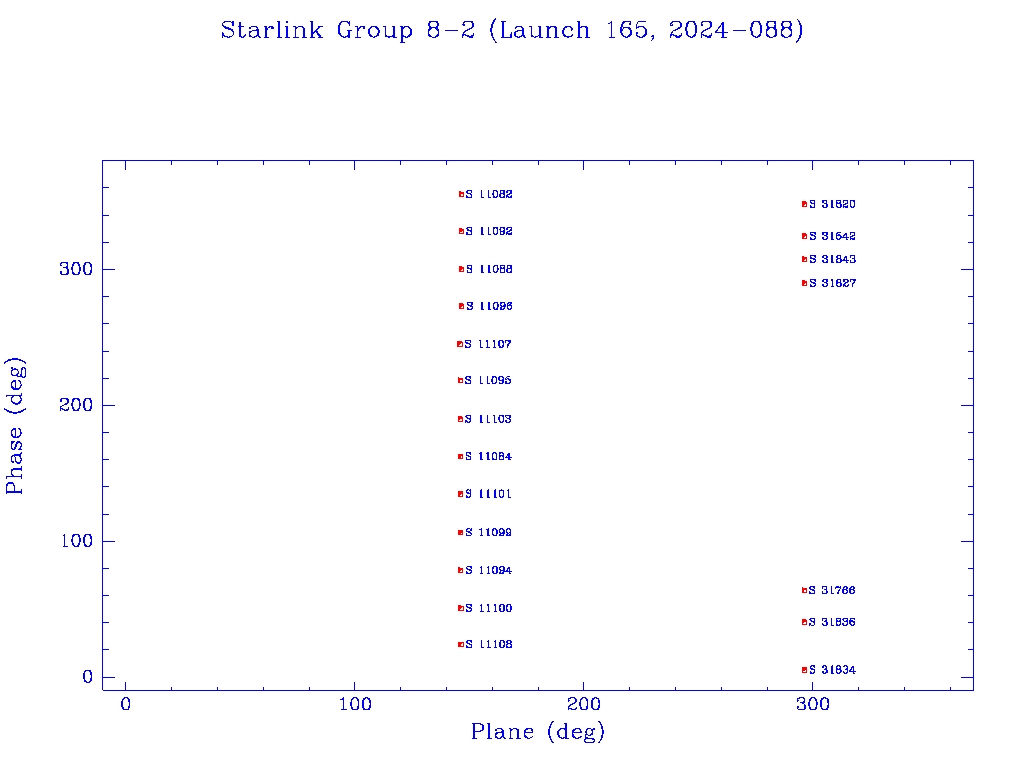Image resolution: width=1024 pixels, height=768 pixels.
Task: Click the red marker for S 11094
Action: point(460,570)
